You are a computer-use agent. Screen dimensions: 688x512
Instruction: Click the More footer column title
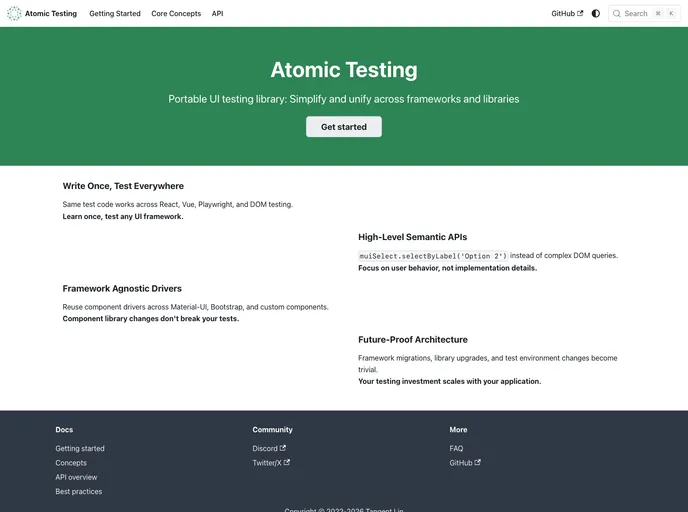(458, 430)
